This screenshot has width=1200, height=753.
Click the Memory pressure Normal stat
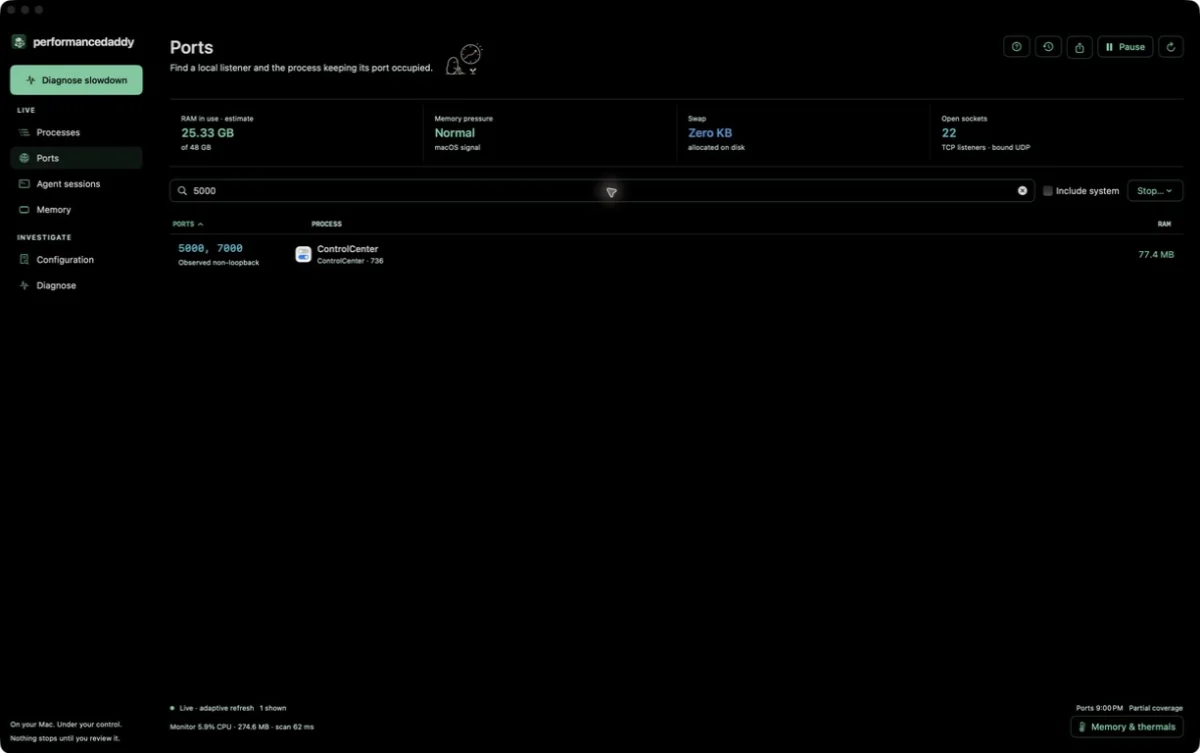coord(455,133)
